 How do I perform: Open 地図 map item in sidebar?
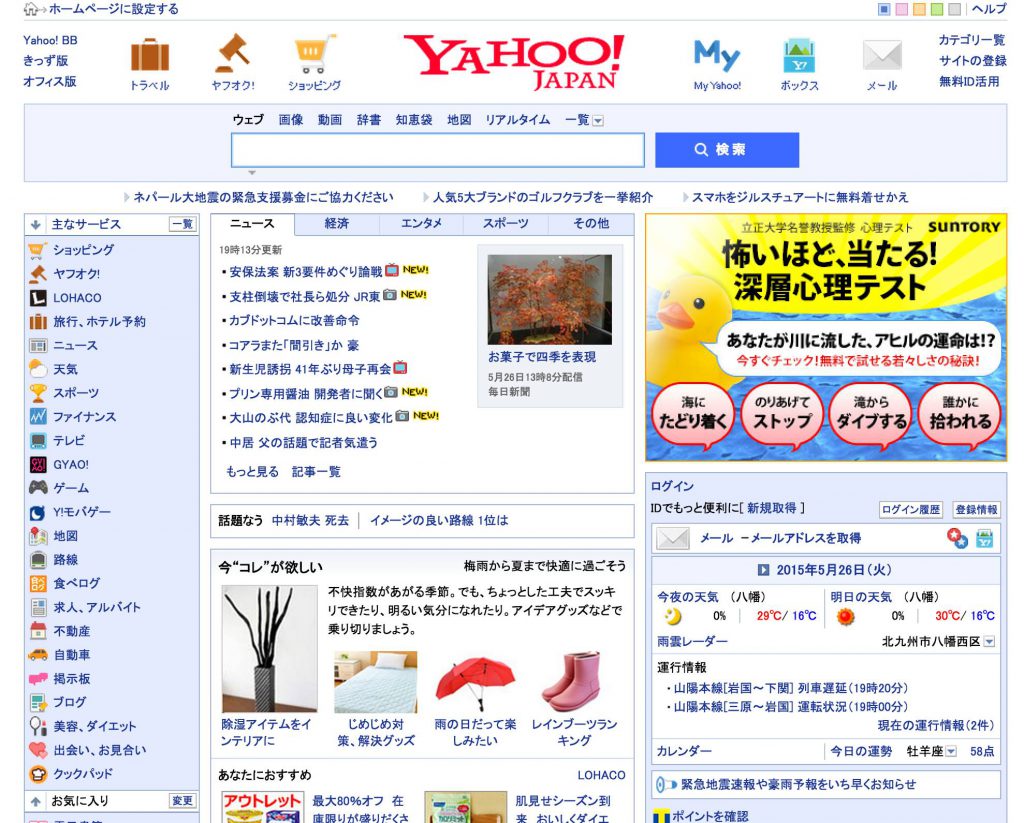[x=65, y=536]
